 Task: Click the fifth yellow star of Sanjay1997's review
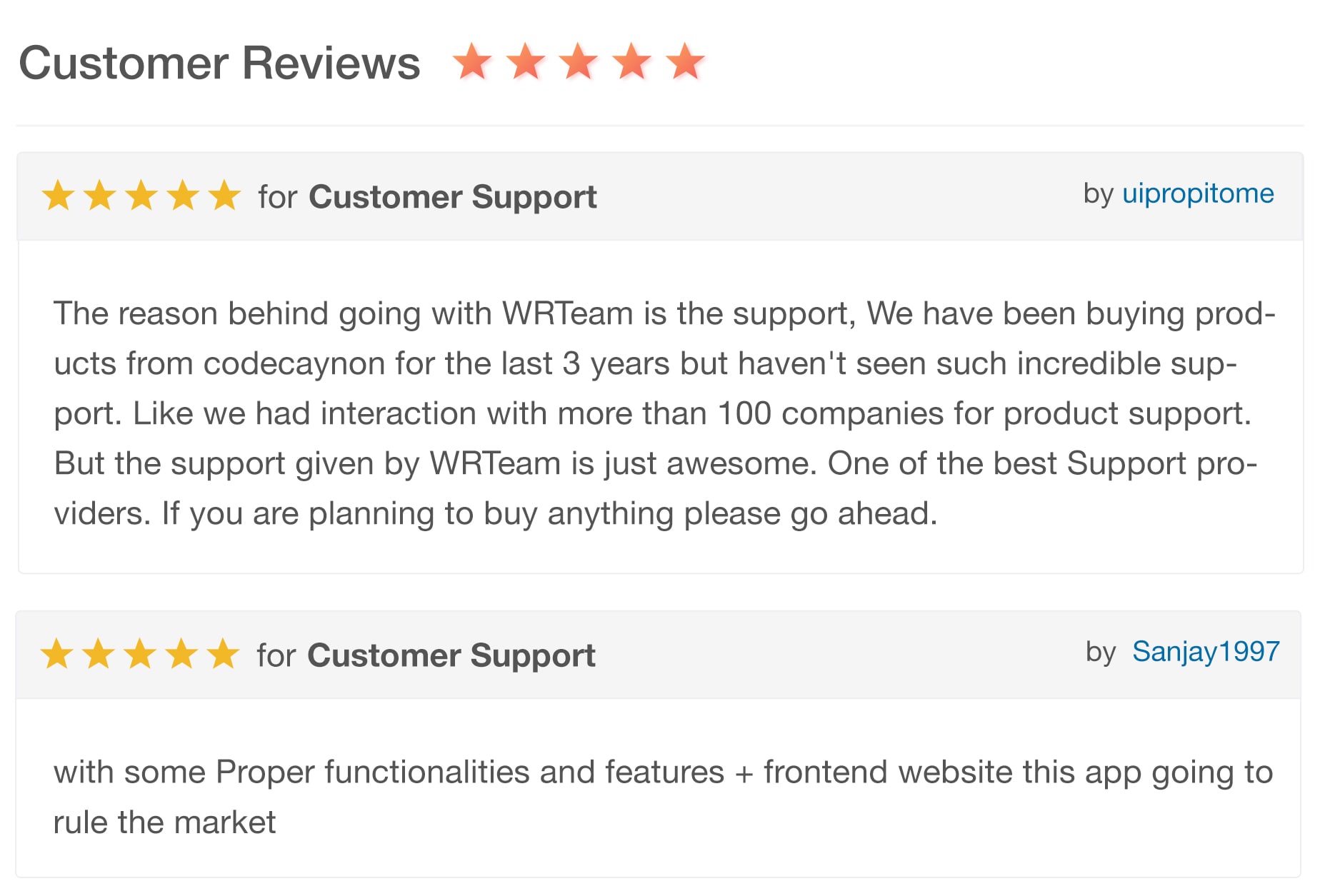pyautogui.click(x=224, y=654)
